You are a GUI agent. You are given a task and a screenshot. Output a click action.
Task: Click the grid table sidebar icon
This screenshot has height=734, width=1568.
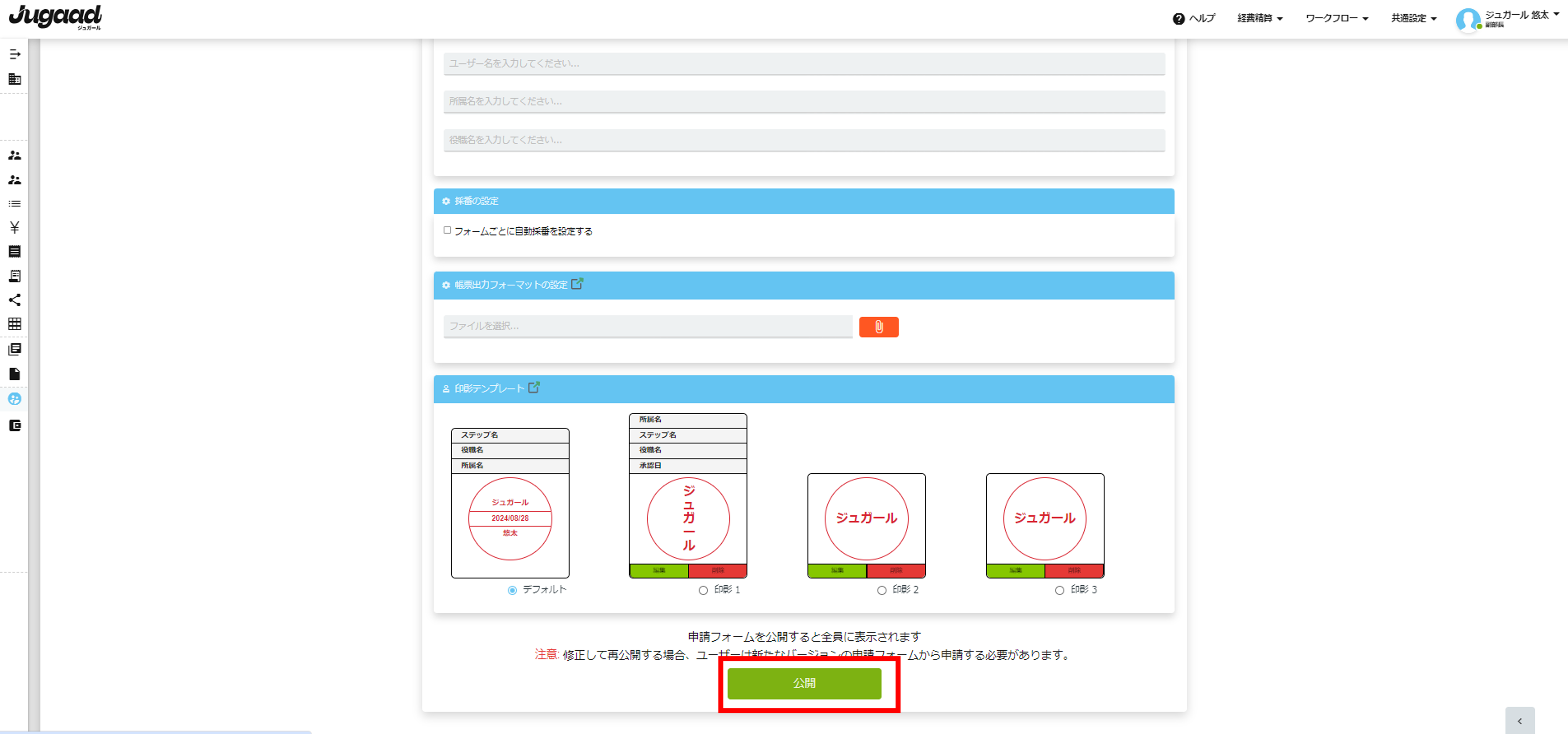tap(15, 324)
